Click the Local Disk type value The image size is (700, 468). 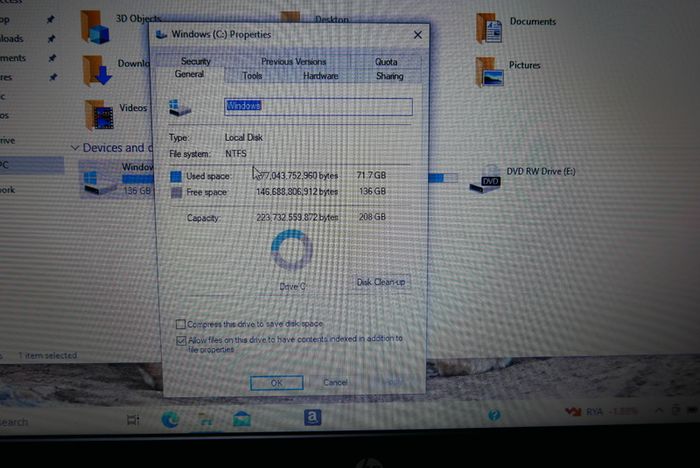(244, 138)
